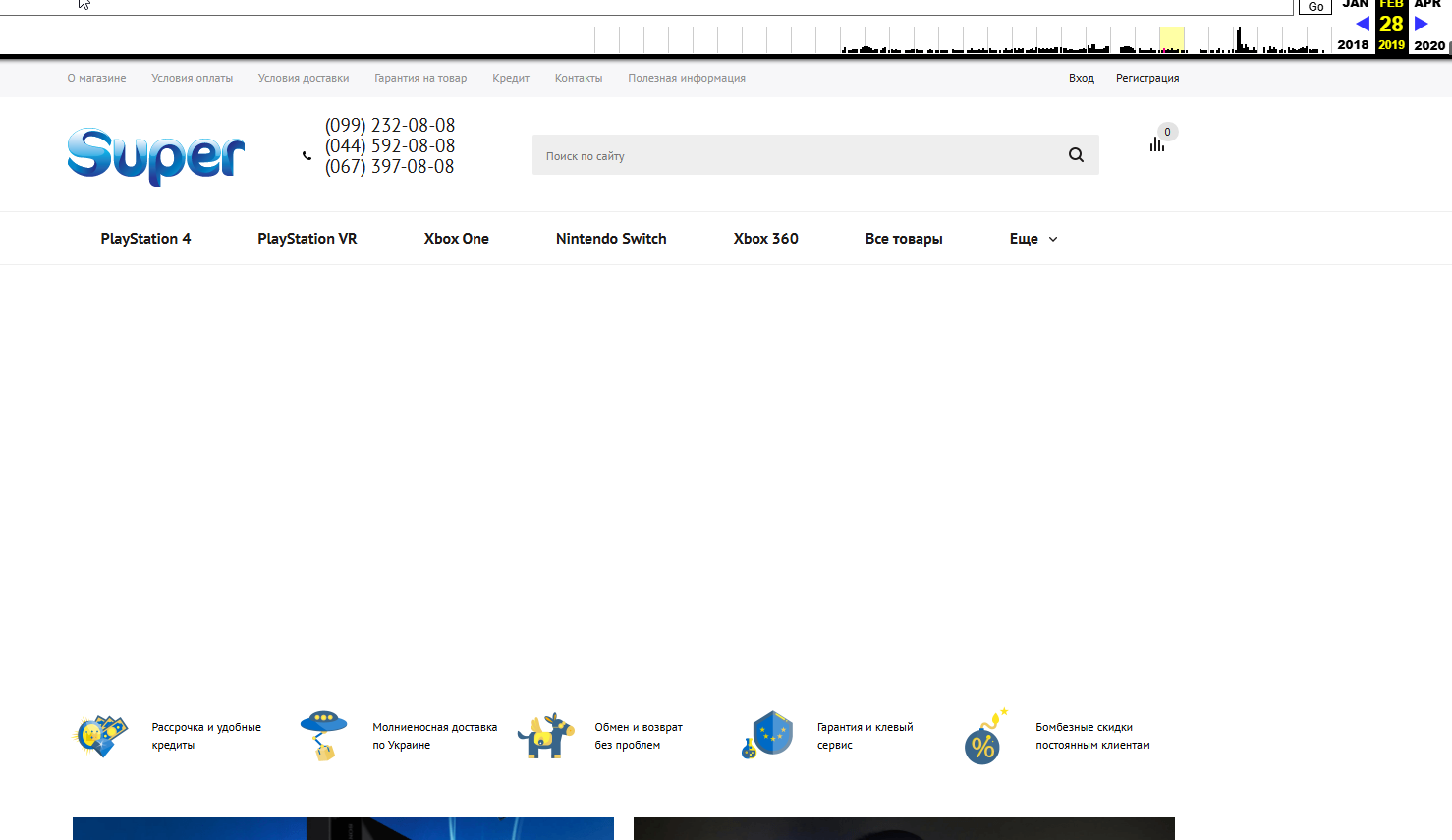Click the Регистрация link
Viewport: 1452px width, 840px height.
pos(1147,78)
